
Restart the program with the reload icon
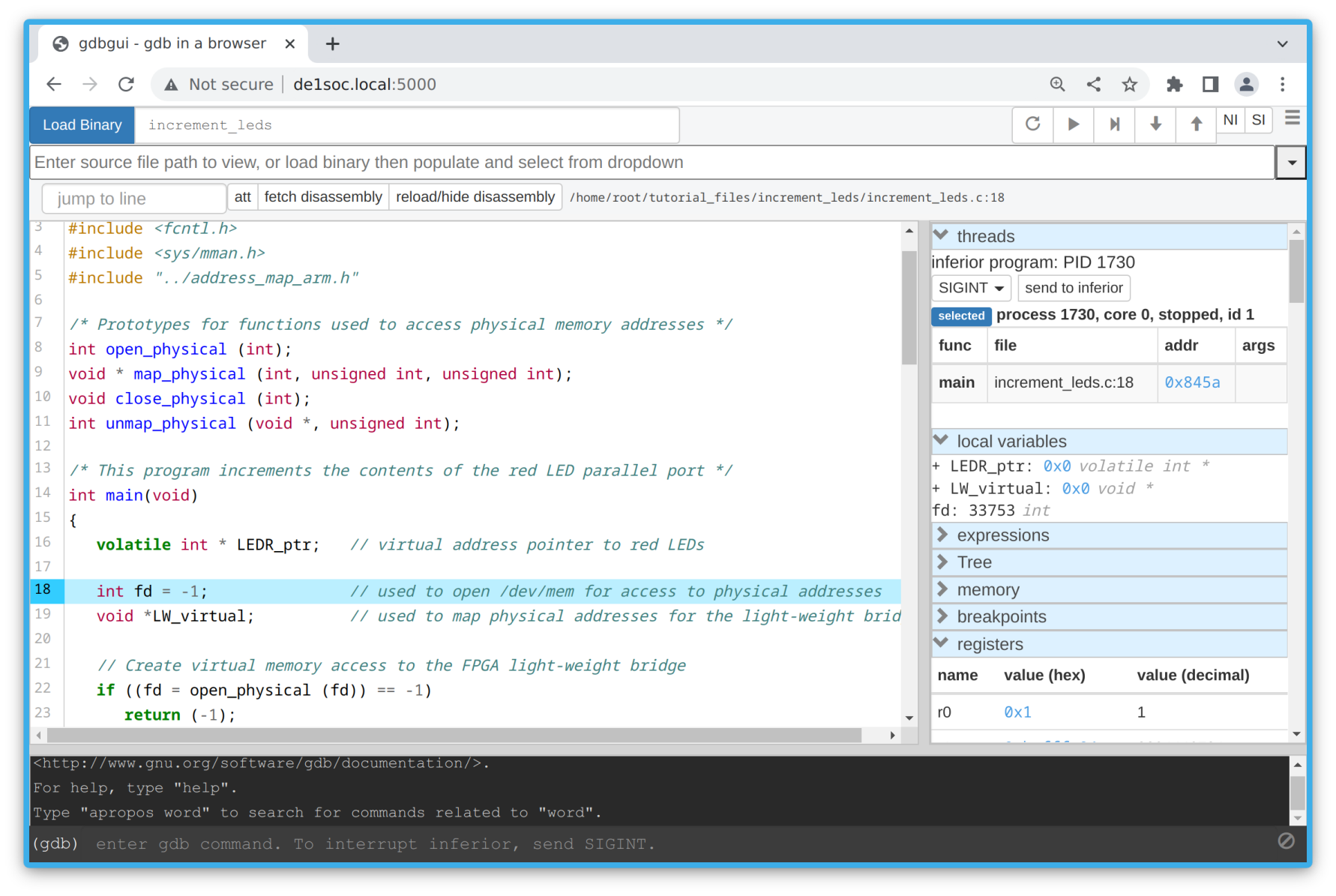[x=1032, y=124]
